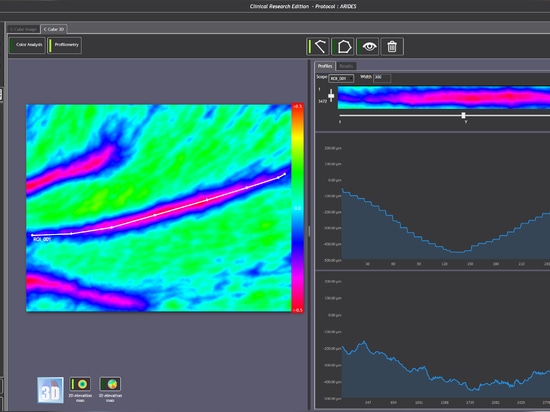Select the Profiles tab

click(x=325, y=66)
